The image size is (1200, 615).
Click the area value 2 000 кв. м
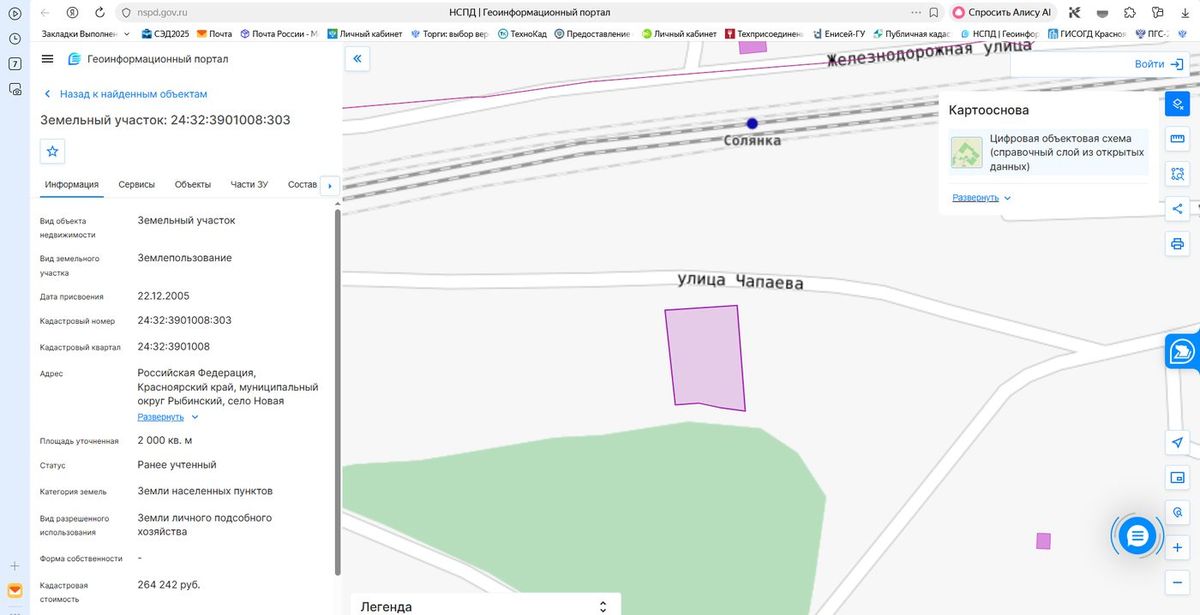point(165,440)
